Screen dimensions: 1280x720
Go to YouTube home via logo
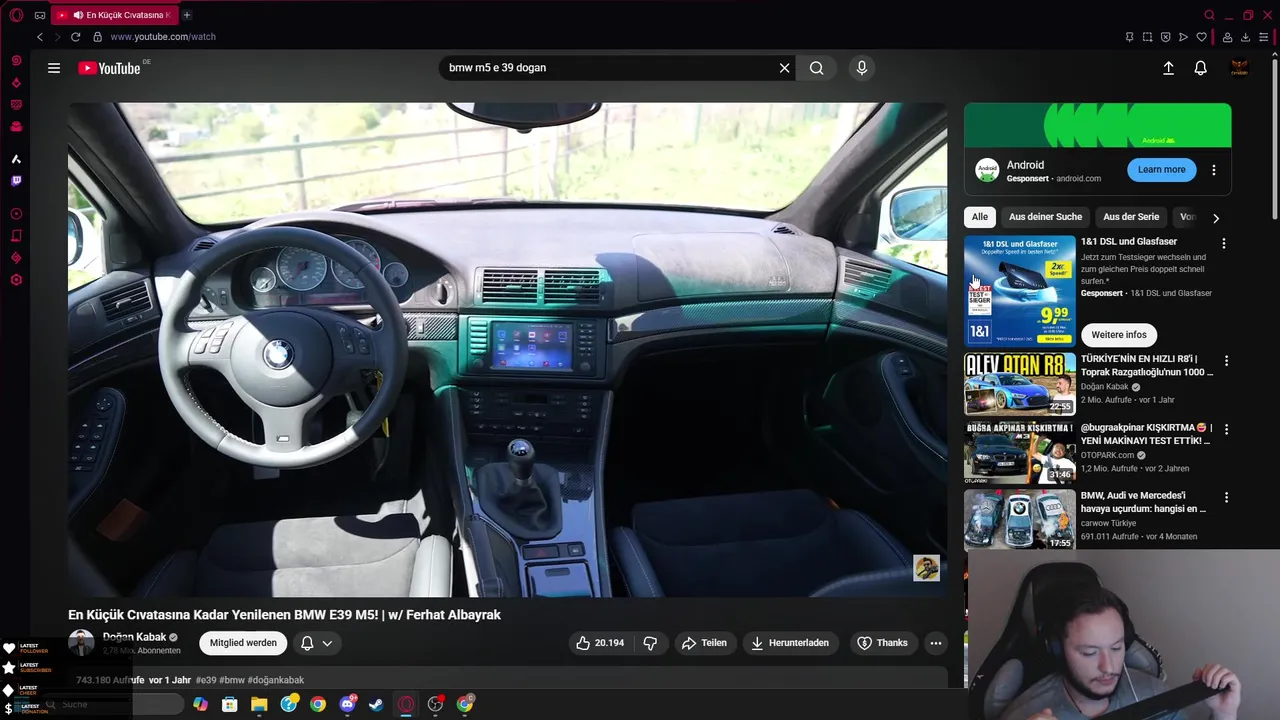click(x=110, y=68)
